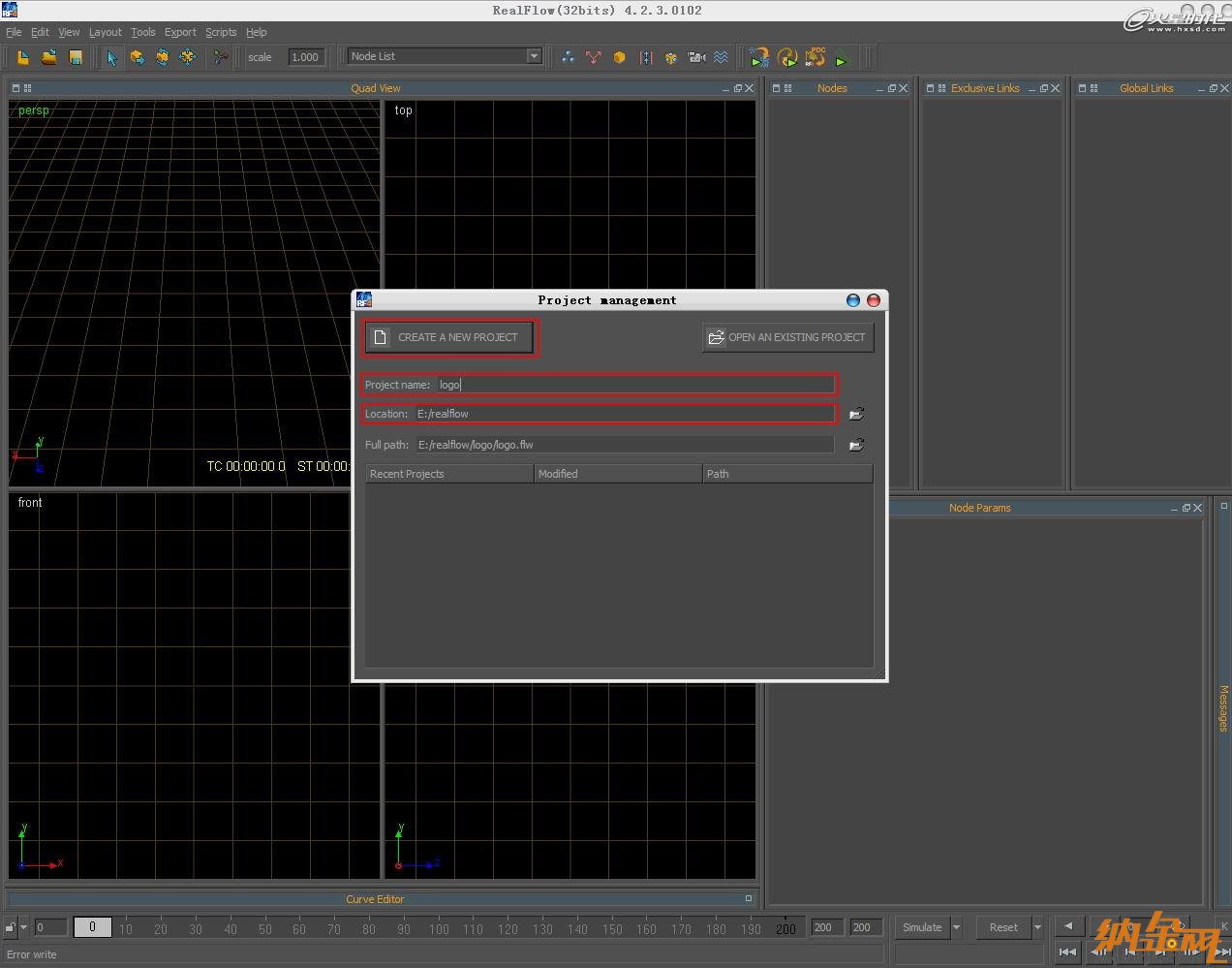Click the play backward arrow button

coord(1068,926)
